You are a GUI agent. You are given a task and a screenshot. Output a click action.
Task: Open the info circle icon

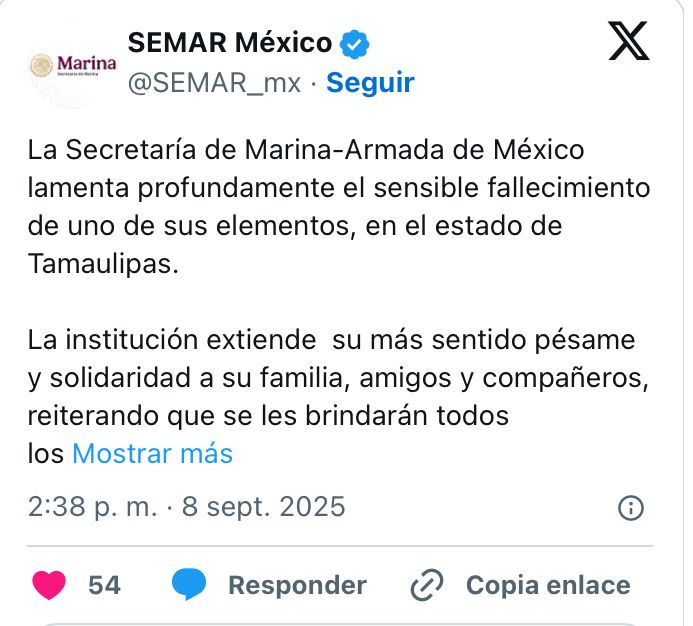tap(630, 507)
